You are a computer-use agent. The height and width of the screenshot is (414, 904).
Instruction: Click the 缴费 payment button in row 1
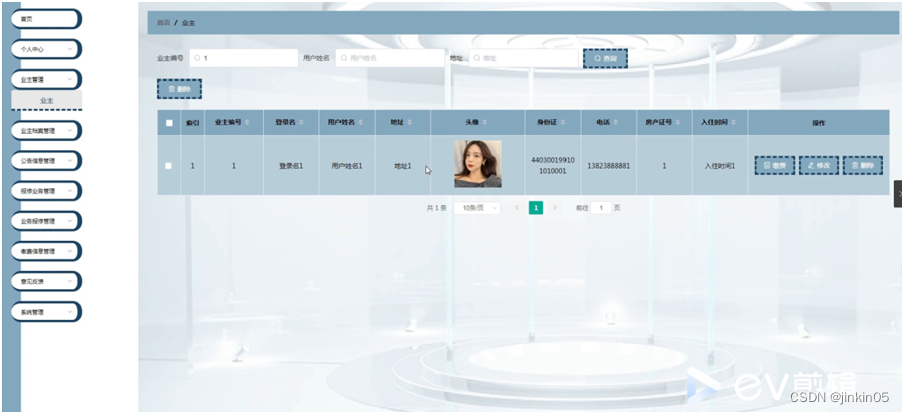[774, 165]
